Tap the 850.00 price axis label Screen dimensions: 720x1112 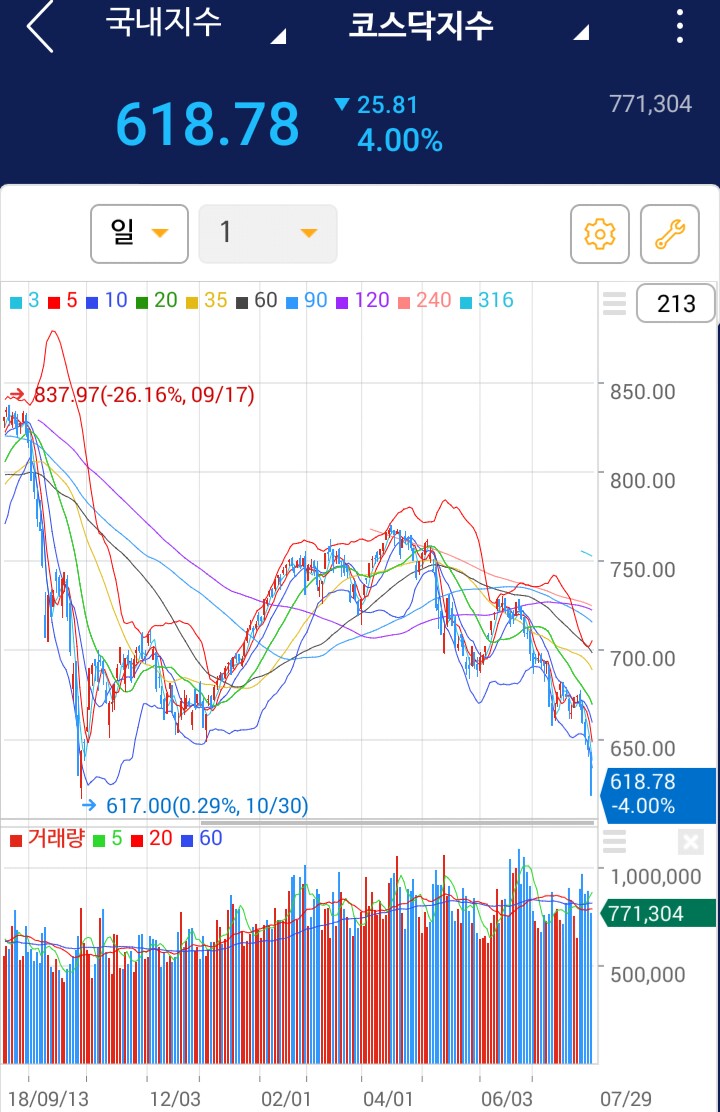click(643, 391)
